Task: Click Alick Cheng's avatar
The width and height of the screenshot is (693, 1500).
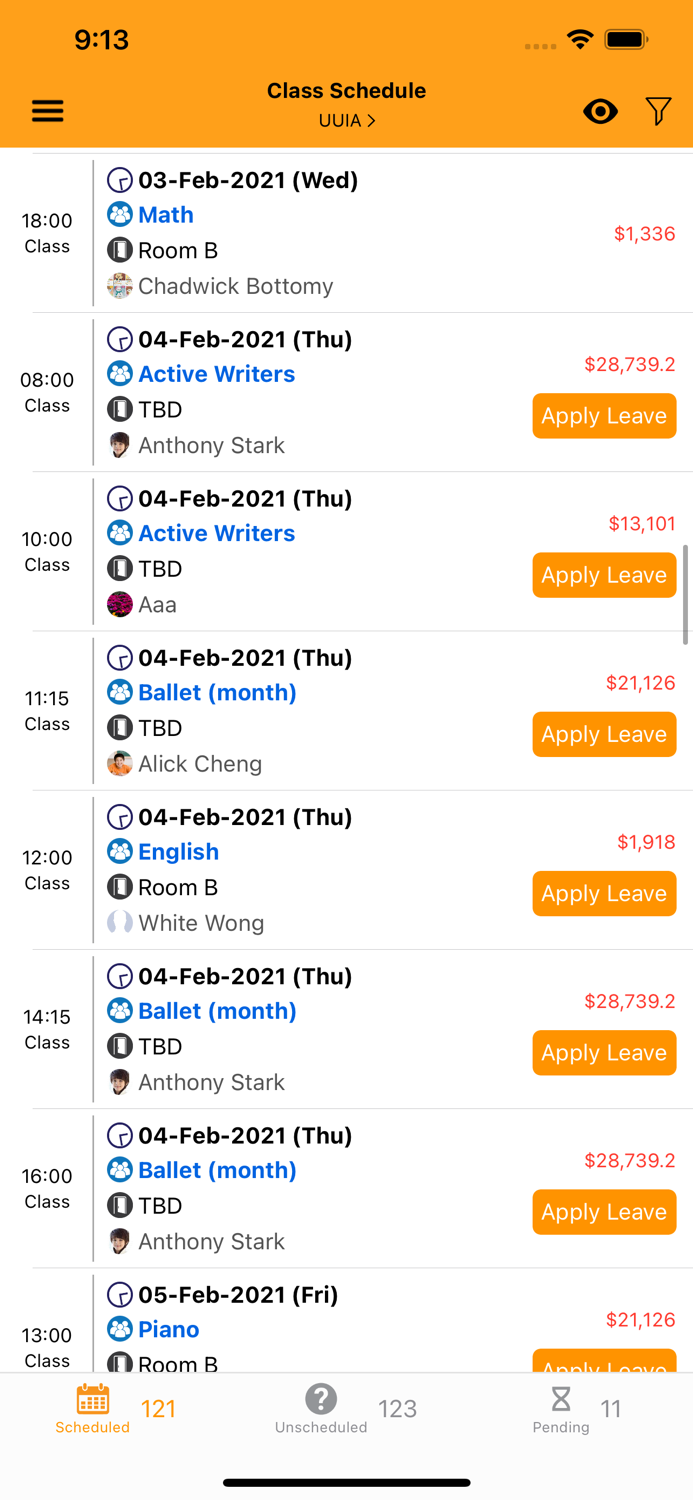Action: pyautogui.click(x=120, y=763)
